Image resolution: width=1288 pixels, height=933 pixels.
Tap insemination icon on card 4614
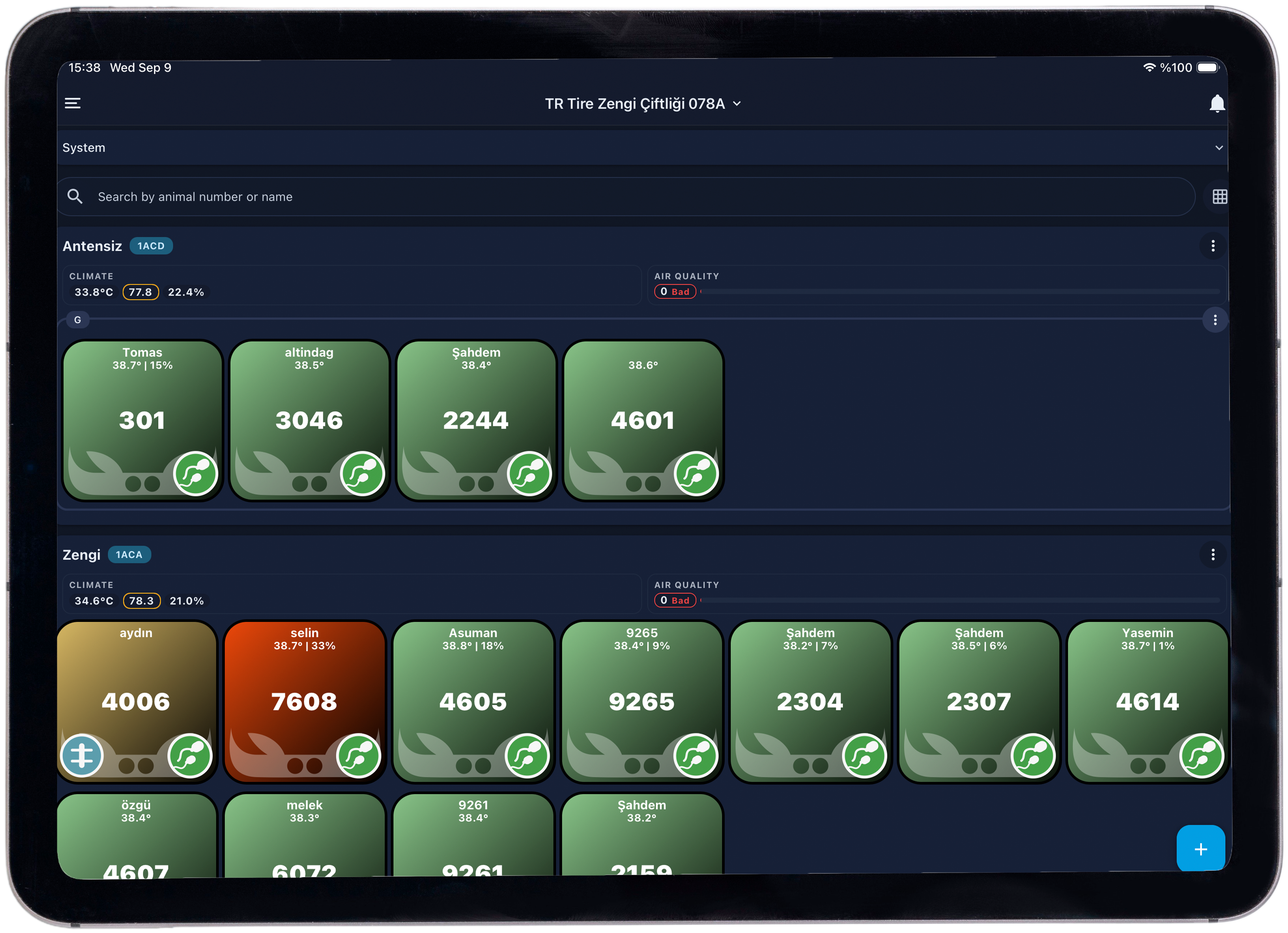1202,756
